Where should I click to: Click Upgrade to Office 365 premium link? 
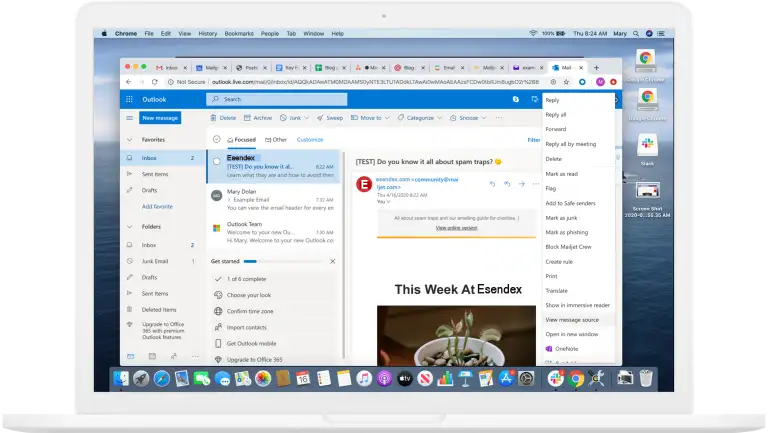pyautogui.click(x=163, y=331)
